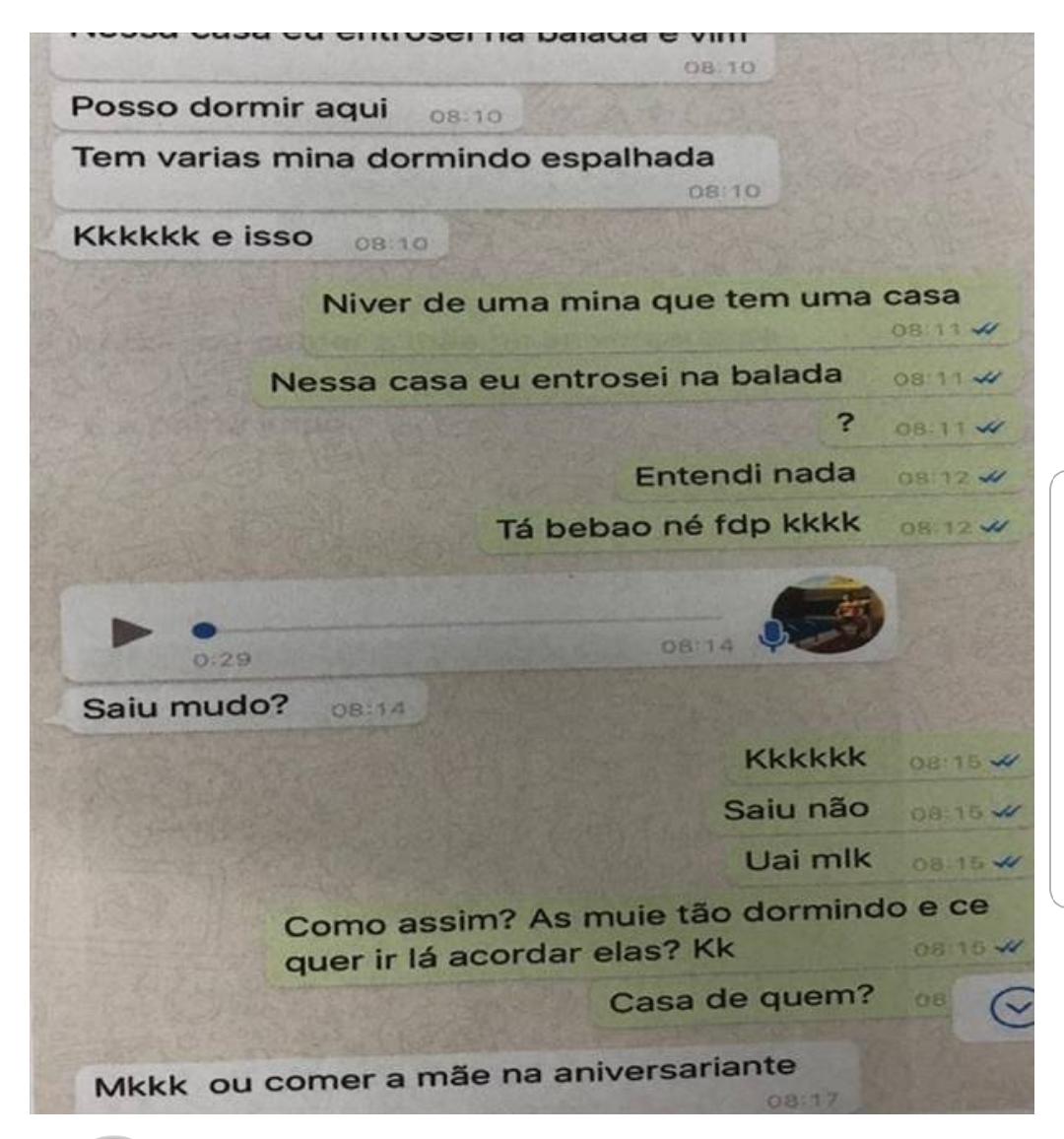The image size is (1064, 1139).
Task: Open the voice message sender's profile photo
Action: [828, 615]
